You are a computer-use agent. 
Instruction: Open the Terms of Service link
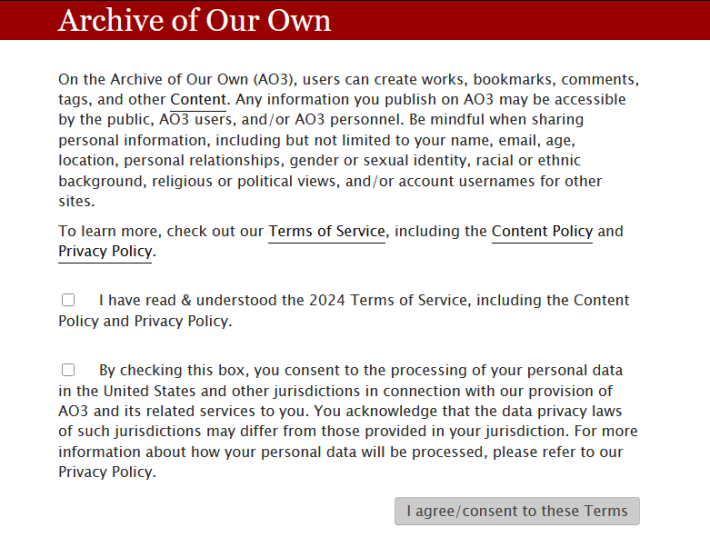(x=326, y=231)
